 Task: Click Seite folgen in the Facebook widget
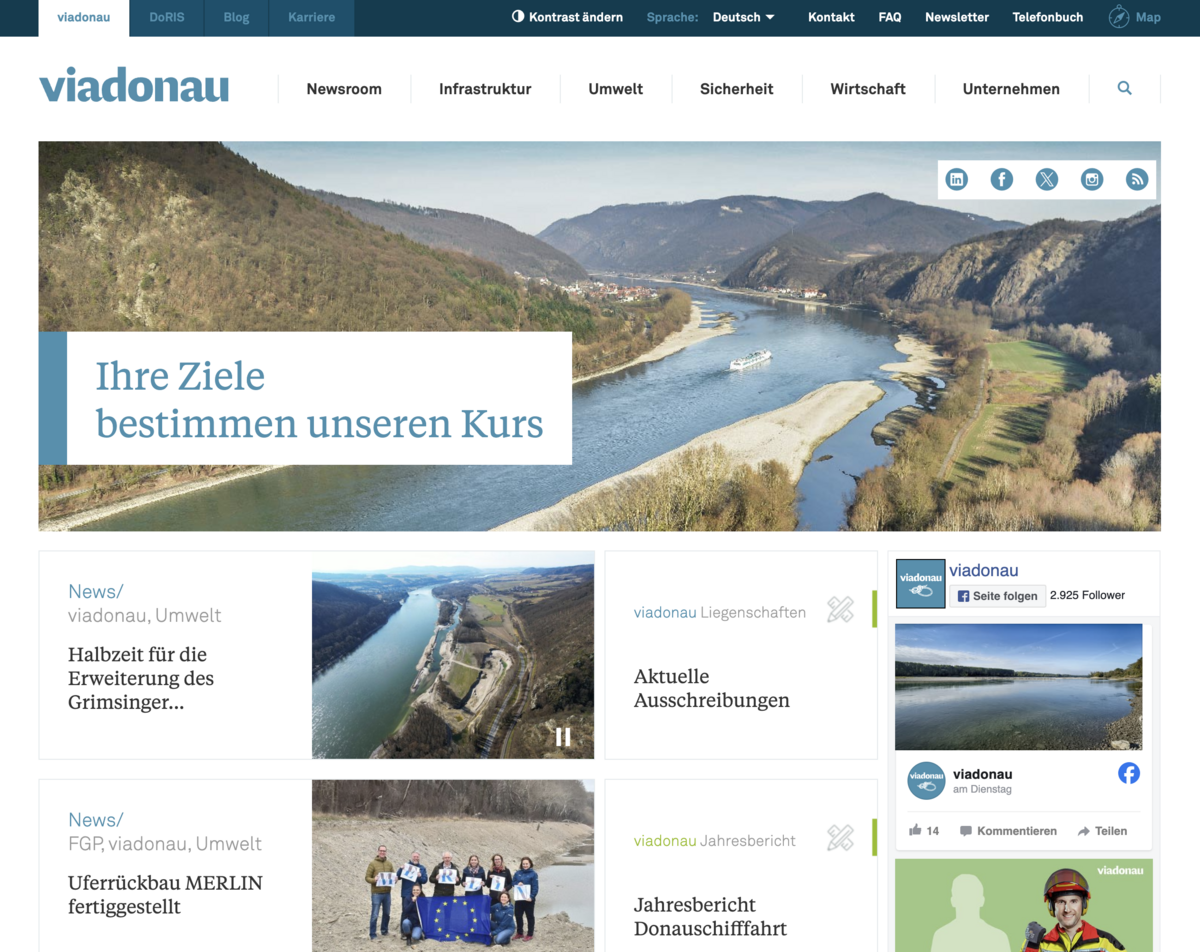(x=997, y=596)
